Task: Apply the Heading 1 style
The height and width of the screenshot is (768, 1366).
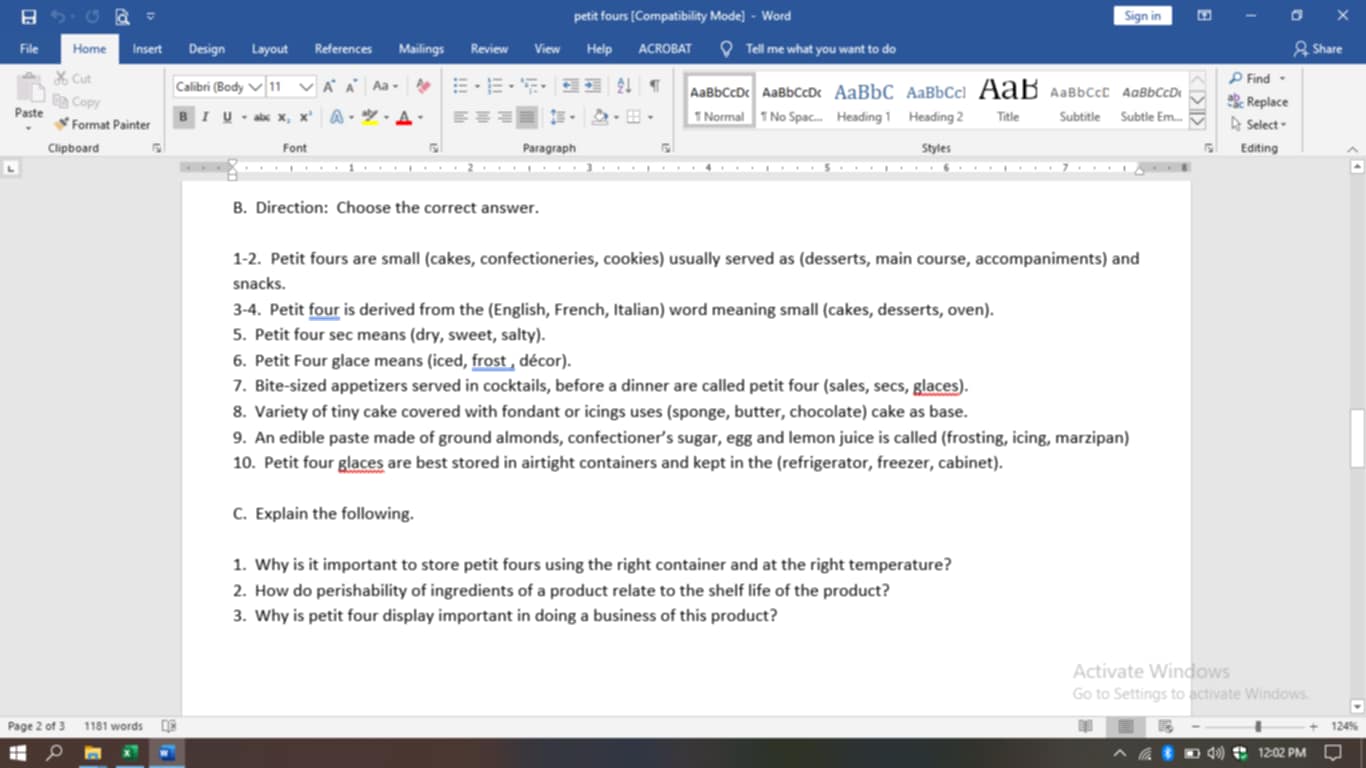Action: tap(864, 102)
